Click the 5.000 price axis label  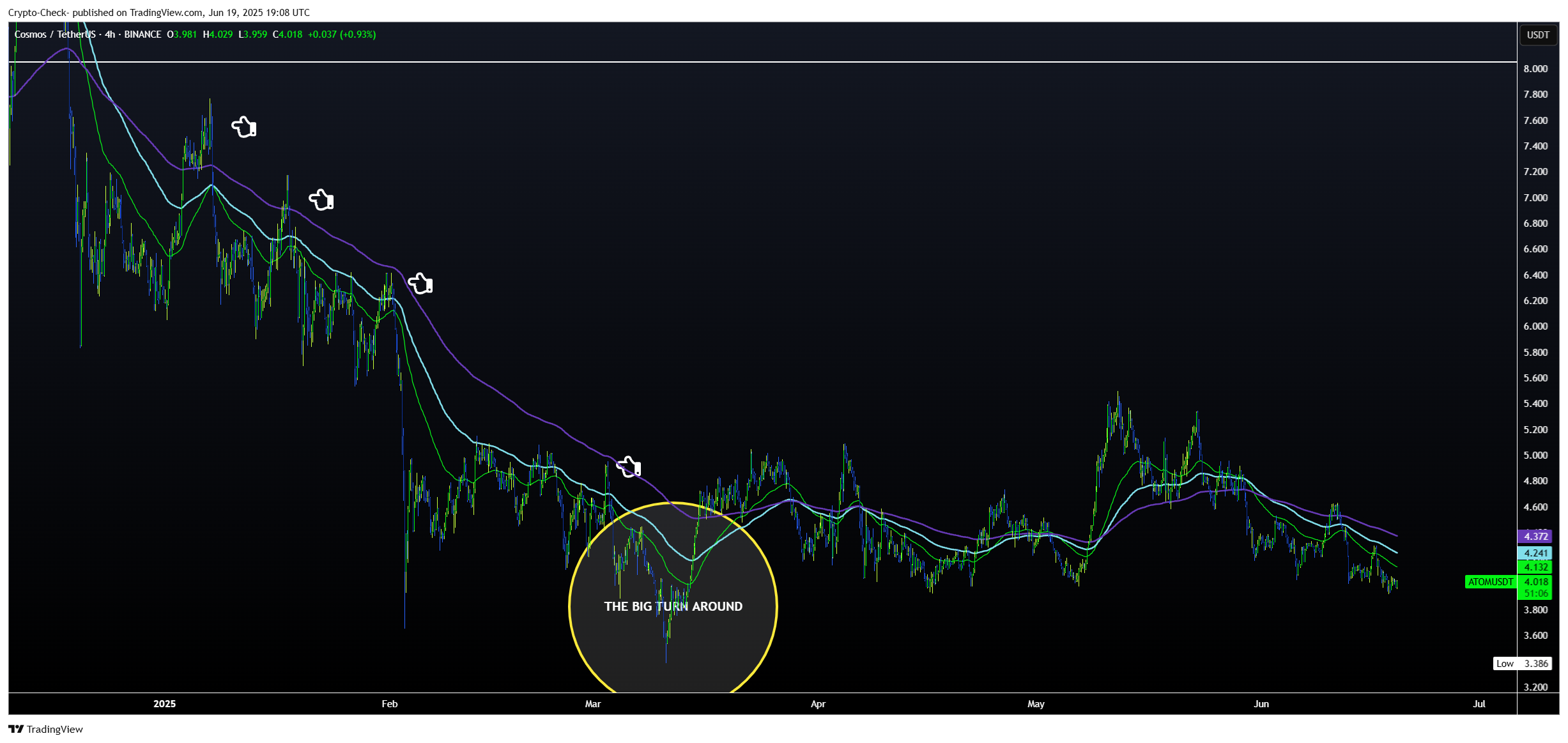tap(1535, 455)
